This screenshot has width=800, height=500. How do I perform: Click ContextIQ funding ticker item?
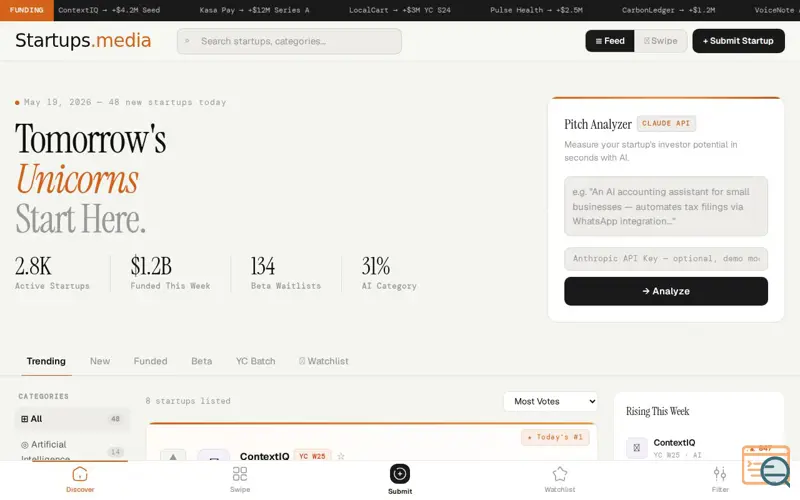pyautogui.click(x=109, y=10)
